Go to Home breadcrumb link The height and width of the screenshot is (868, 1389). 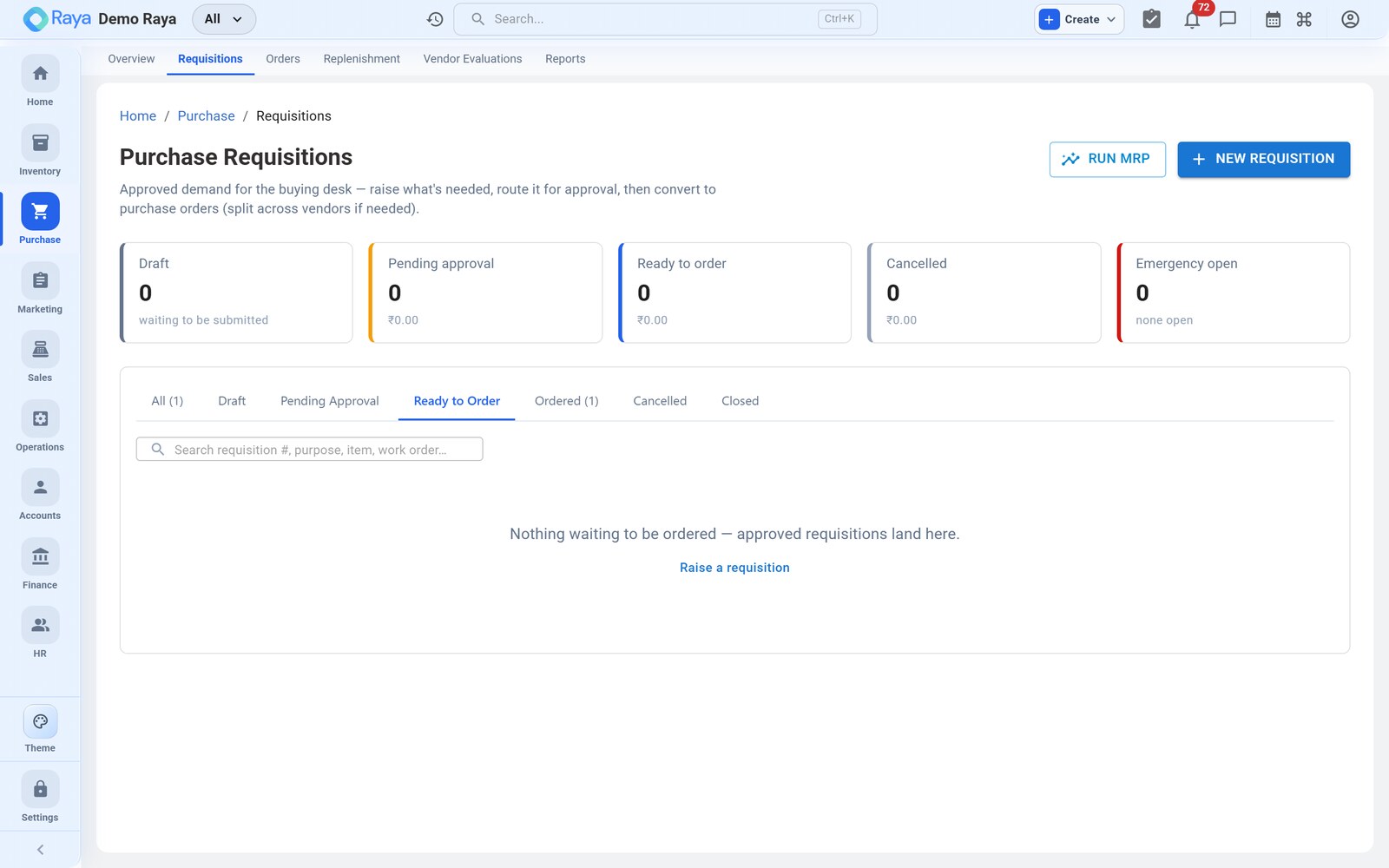tap(138, 116)
